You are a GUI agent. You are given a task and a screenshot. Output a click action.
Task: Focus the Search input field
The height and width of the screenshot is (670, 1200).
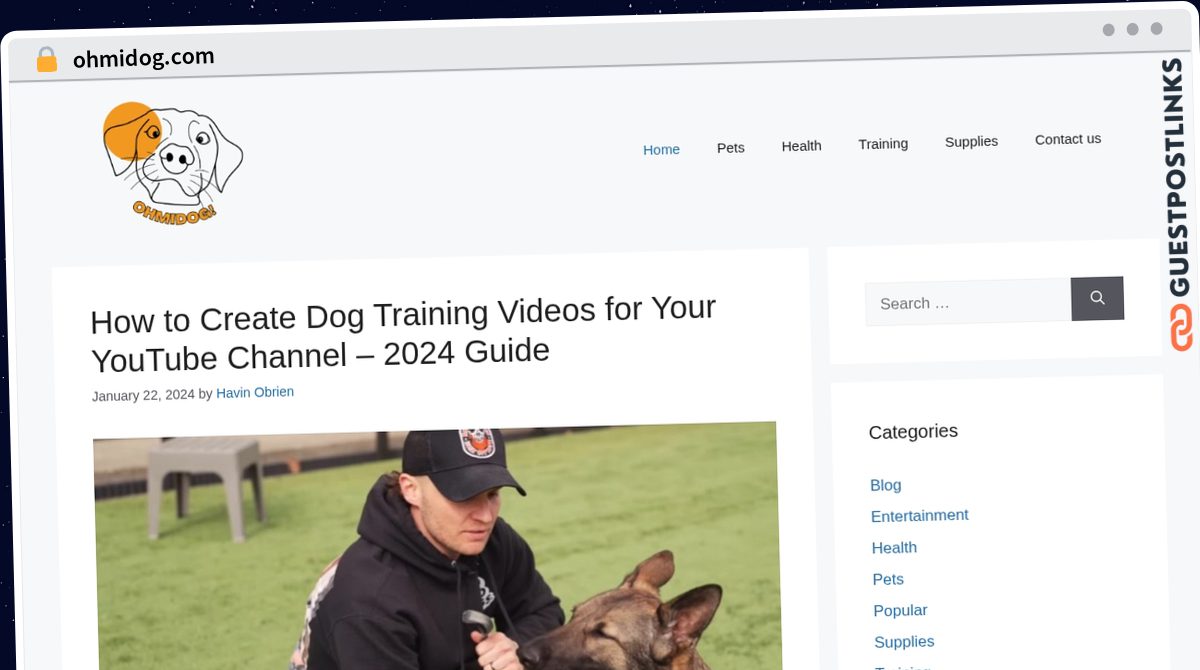(968, 302)
